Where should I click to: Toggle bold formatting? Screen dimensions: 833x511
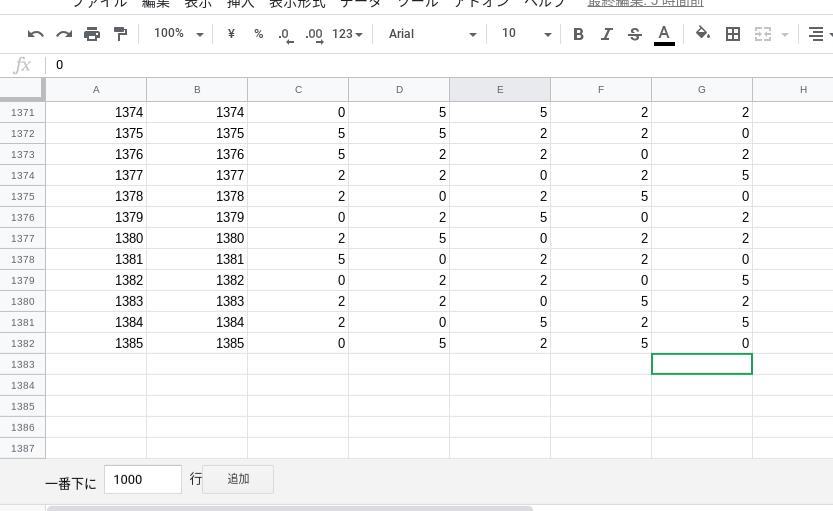(579, 35)
